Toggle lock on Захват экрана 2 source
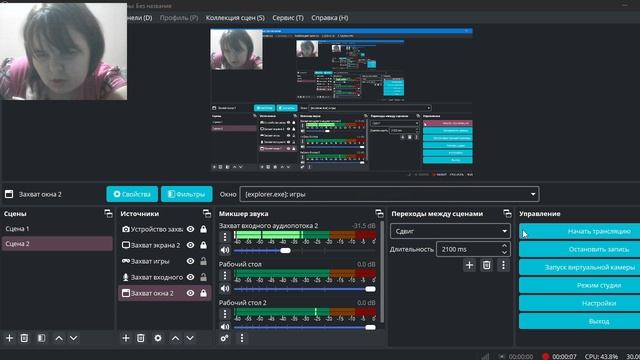Image resolution: width=640 pixels, height=360 pixels. pos(203,245)
